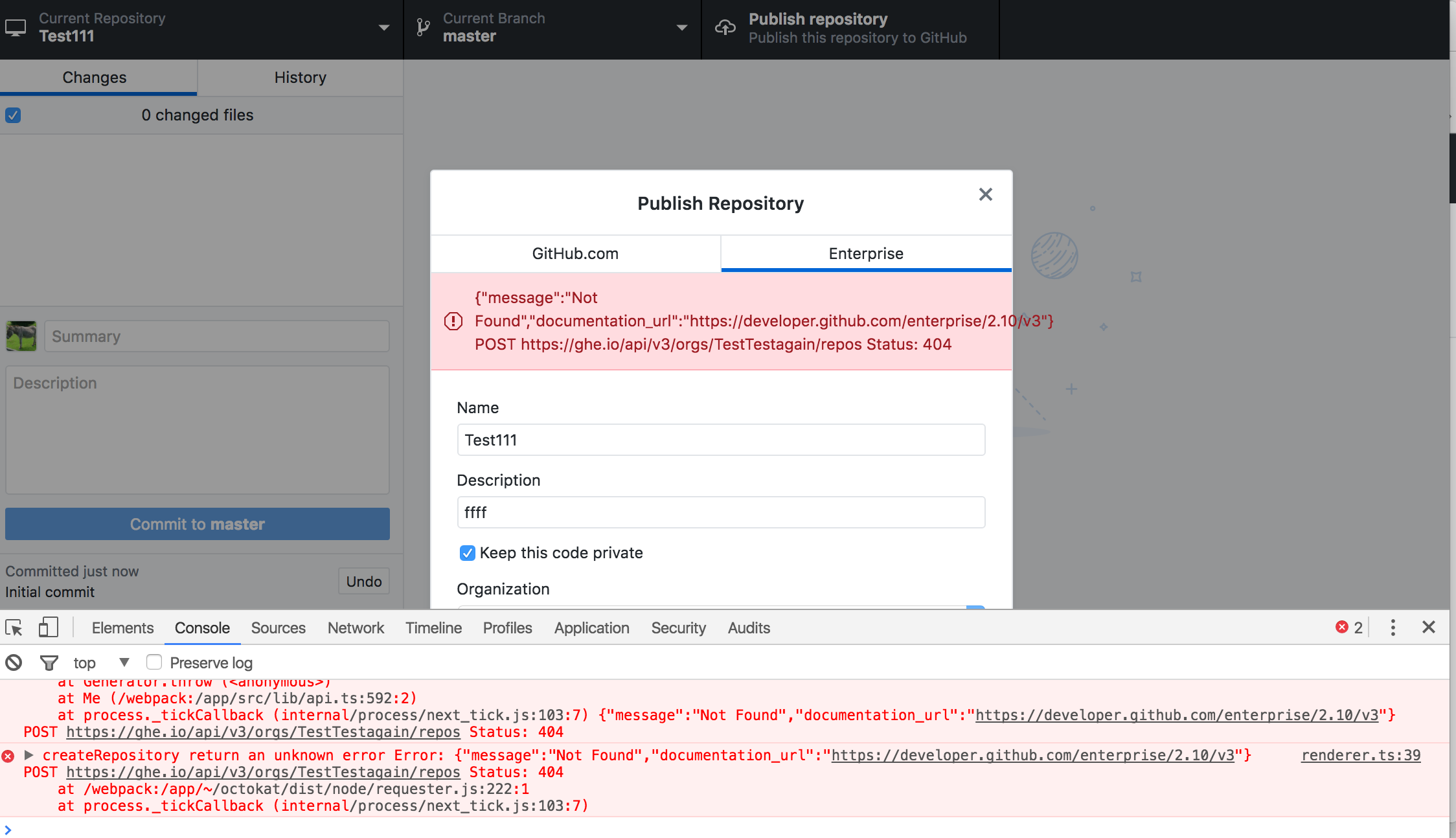
Task: Open the Security tab in DevTools
Action: 678,628
